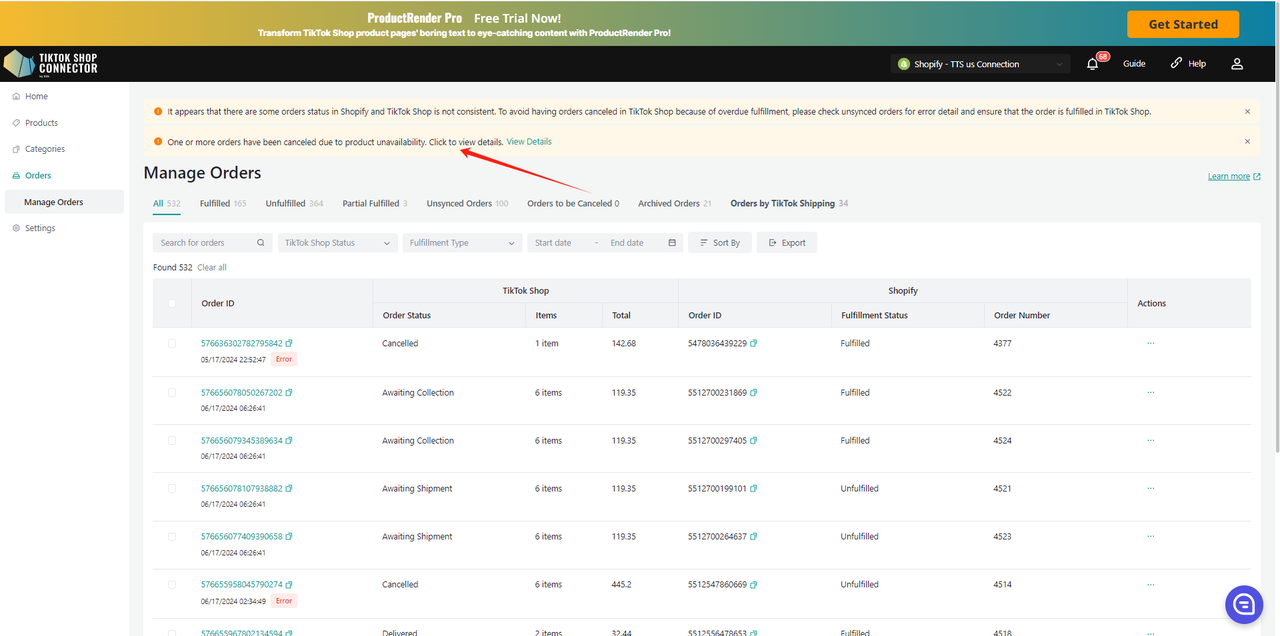Expand the TikTok Shop Status filter

coord(337,243)
